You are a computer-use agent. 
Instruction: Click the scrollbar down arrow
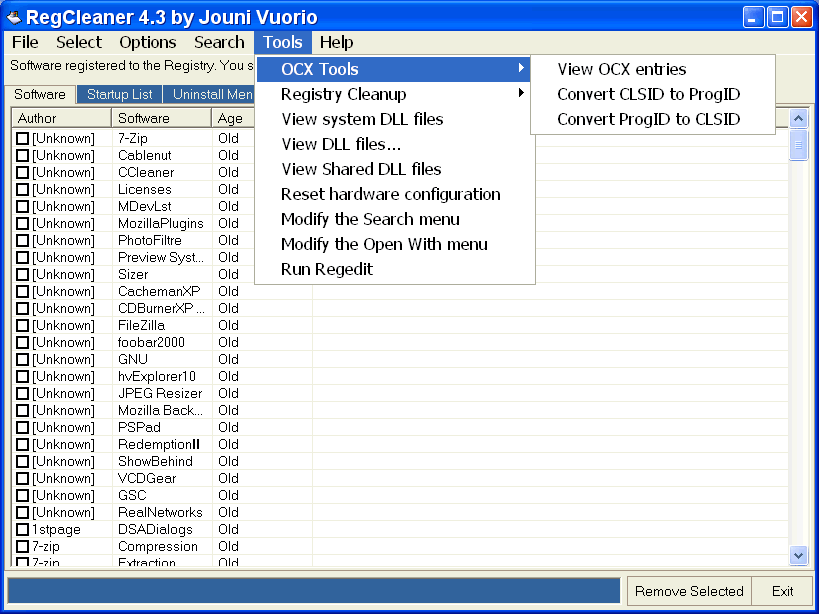pyautogui.click(x=798, y=556)
